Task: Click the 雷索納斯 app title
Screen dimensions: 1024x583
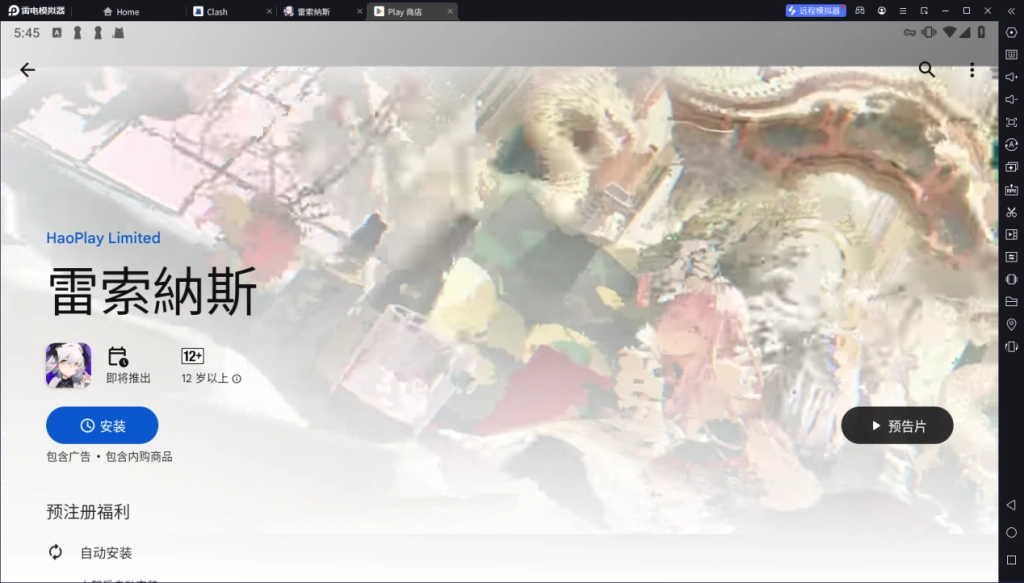Action: [153, 291]
